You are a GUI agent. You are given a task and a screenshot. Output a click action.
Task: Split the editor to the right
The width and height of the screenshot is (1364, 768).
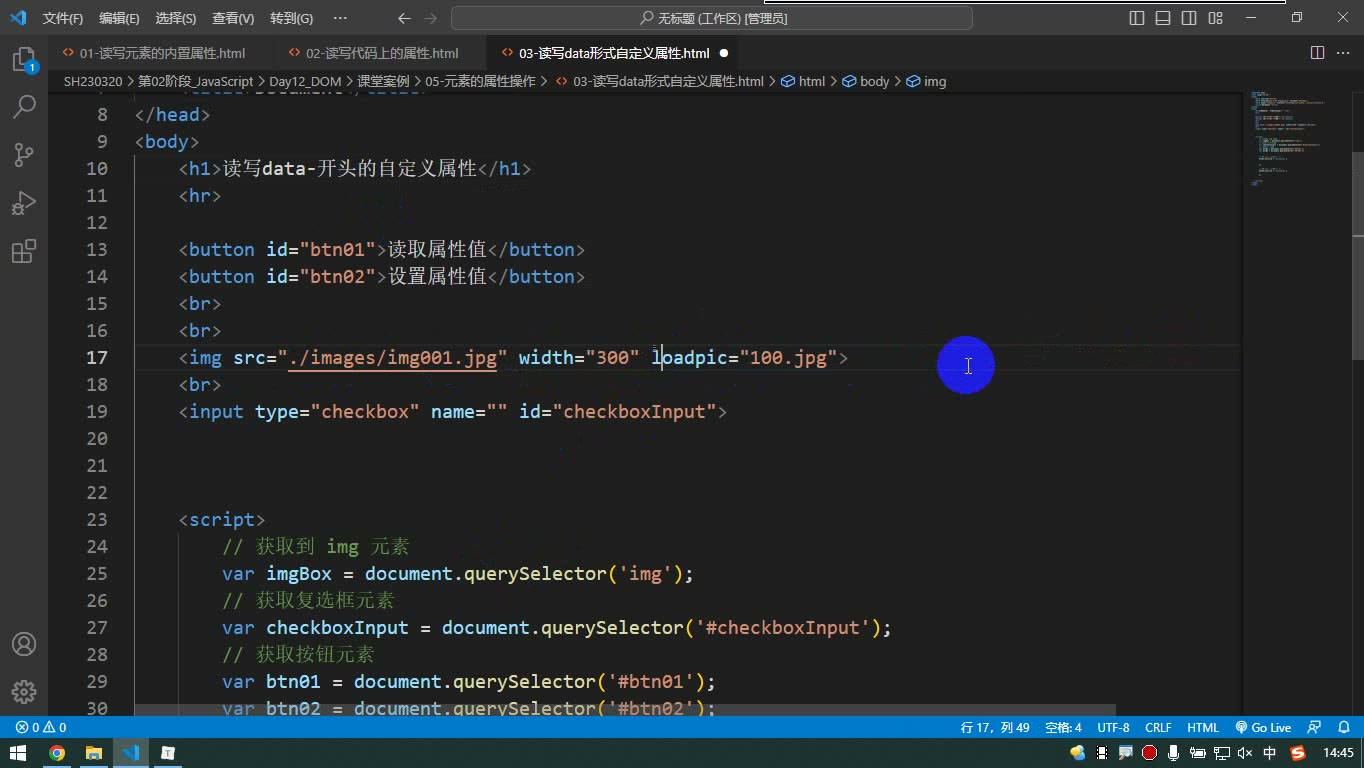1318,53
